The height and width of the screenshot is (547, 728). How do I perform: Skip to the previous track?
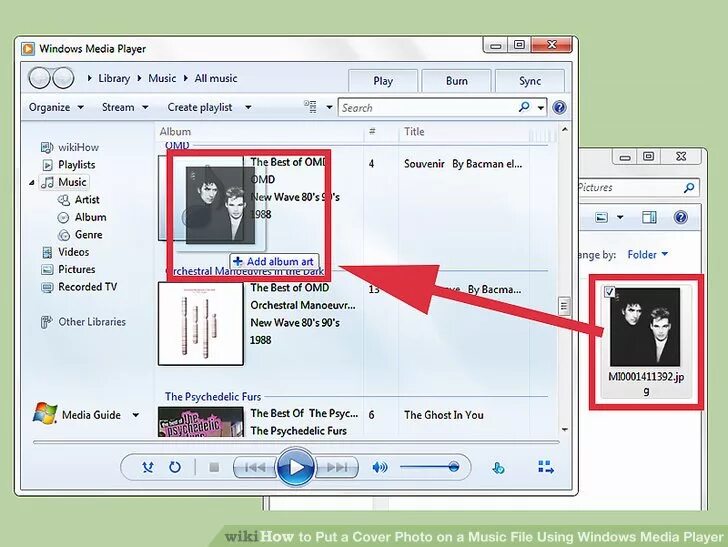click(255, 467)
